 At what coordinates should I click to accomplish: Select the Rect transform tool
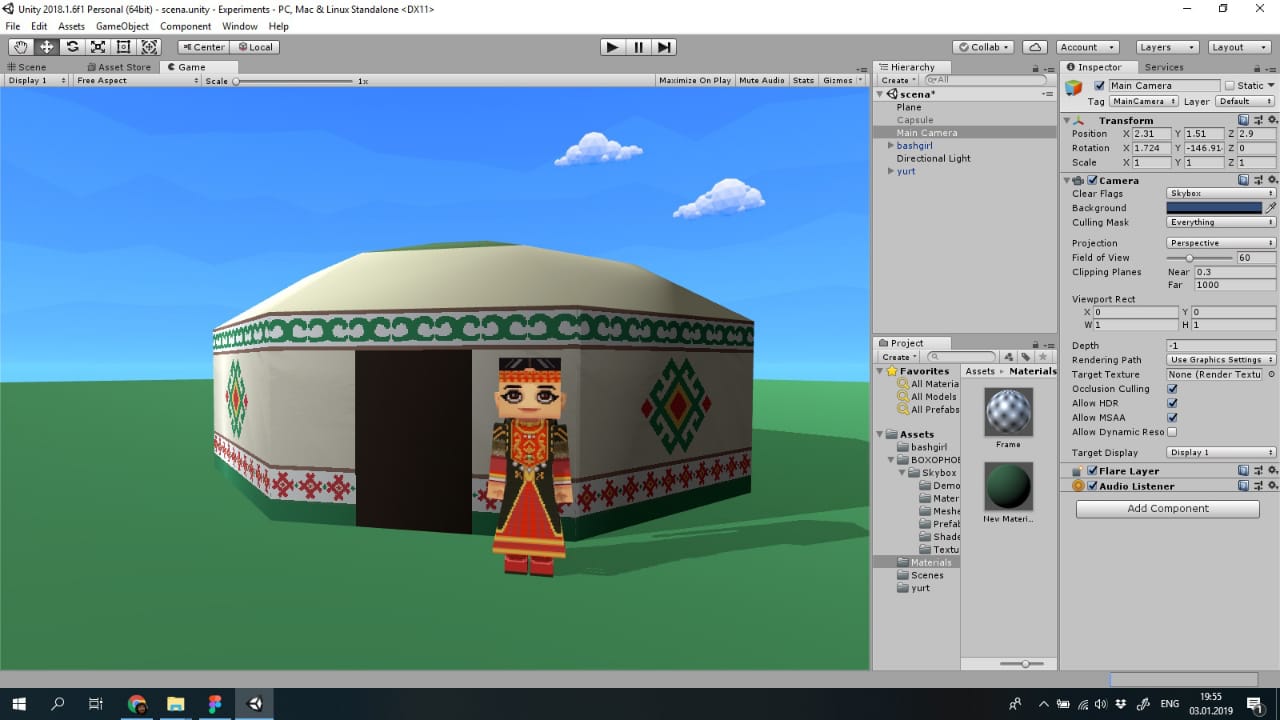(x=124, y=47)
